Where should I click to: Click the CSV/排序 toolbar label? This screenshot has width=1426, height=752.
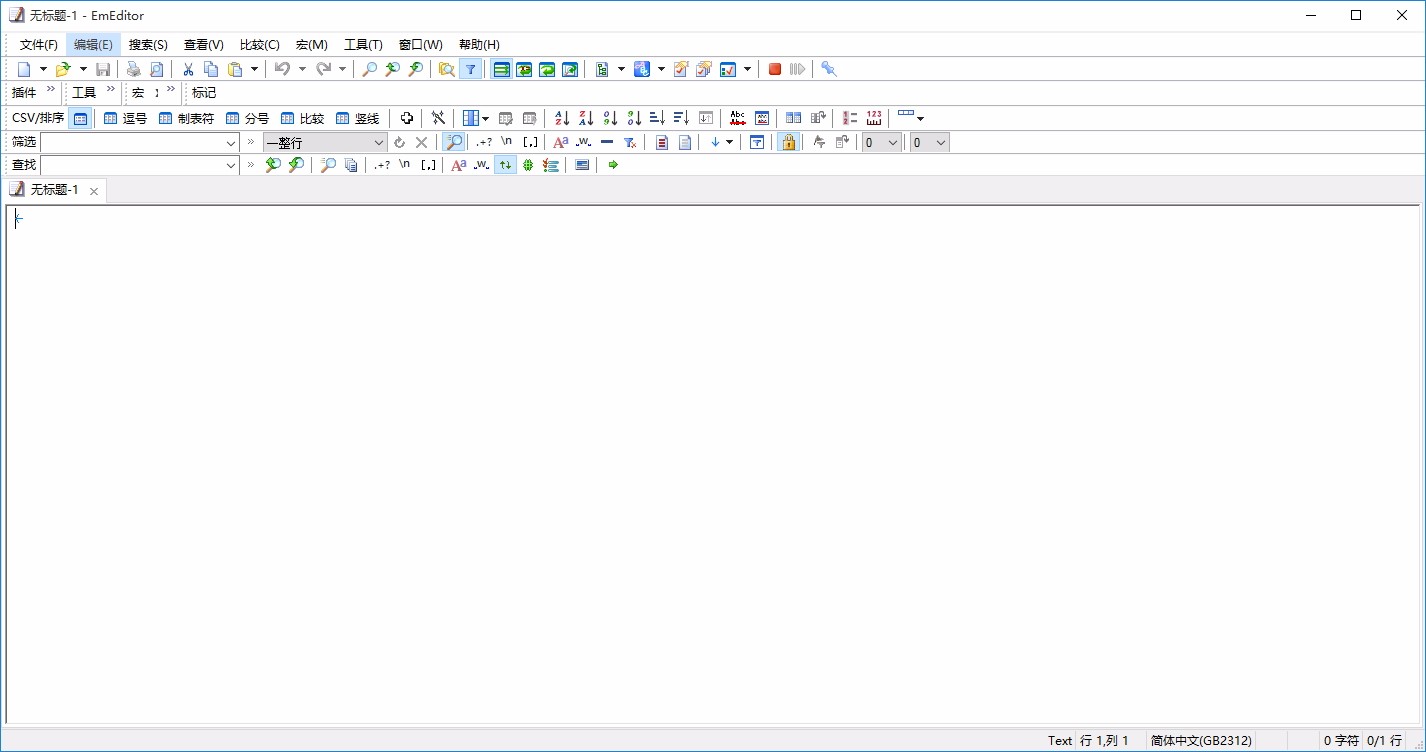tap(36, 118)
